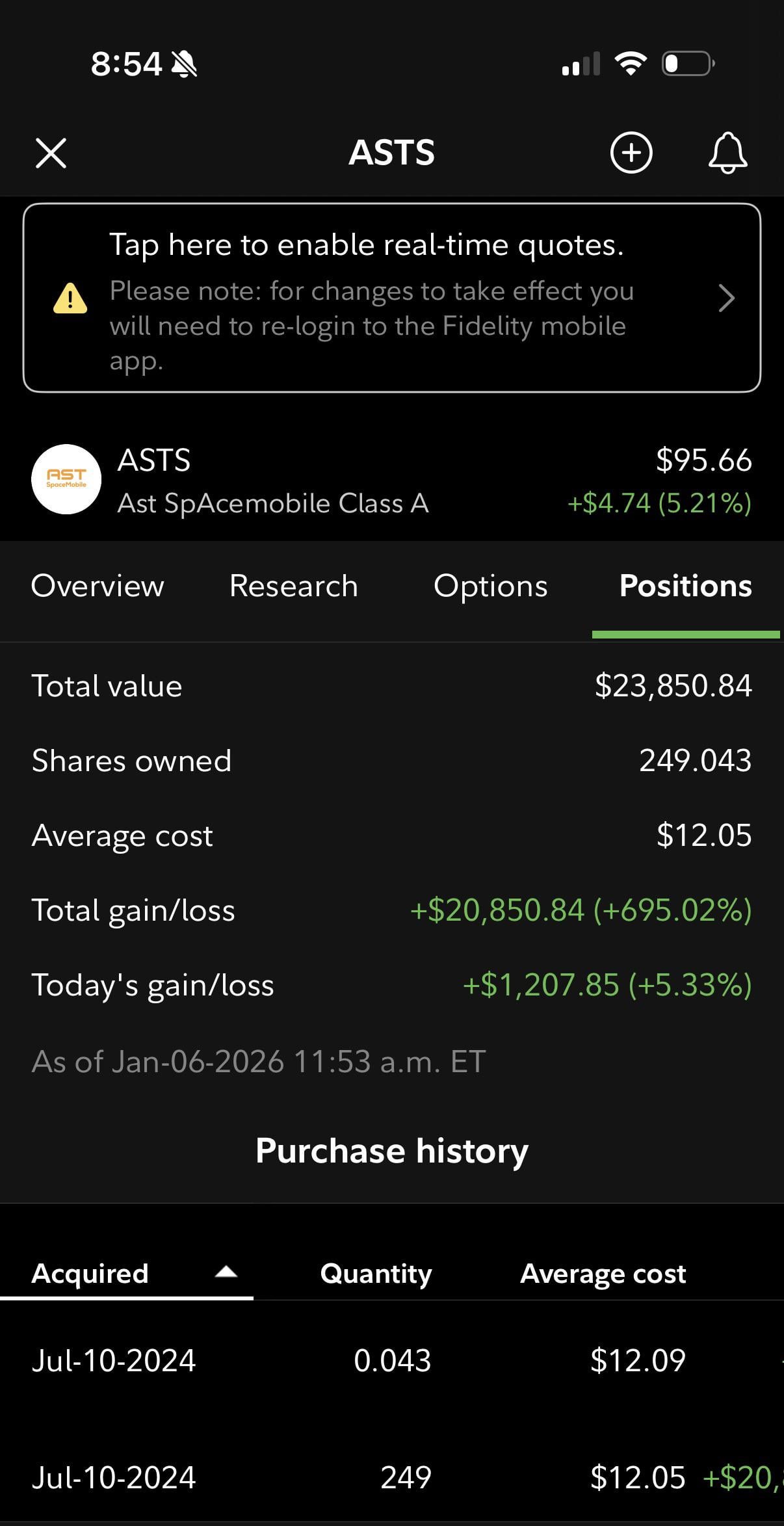Switch to the Overview tab
The width and height of the screenshot is (784, 1526).
click(98, 586)
